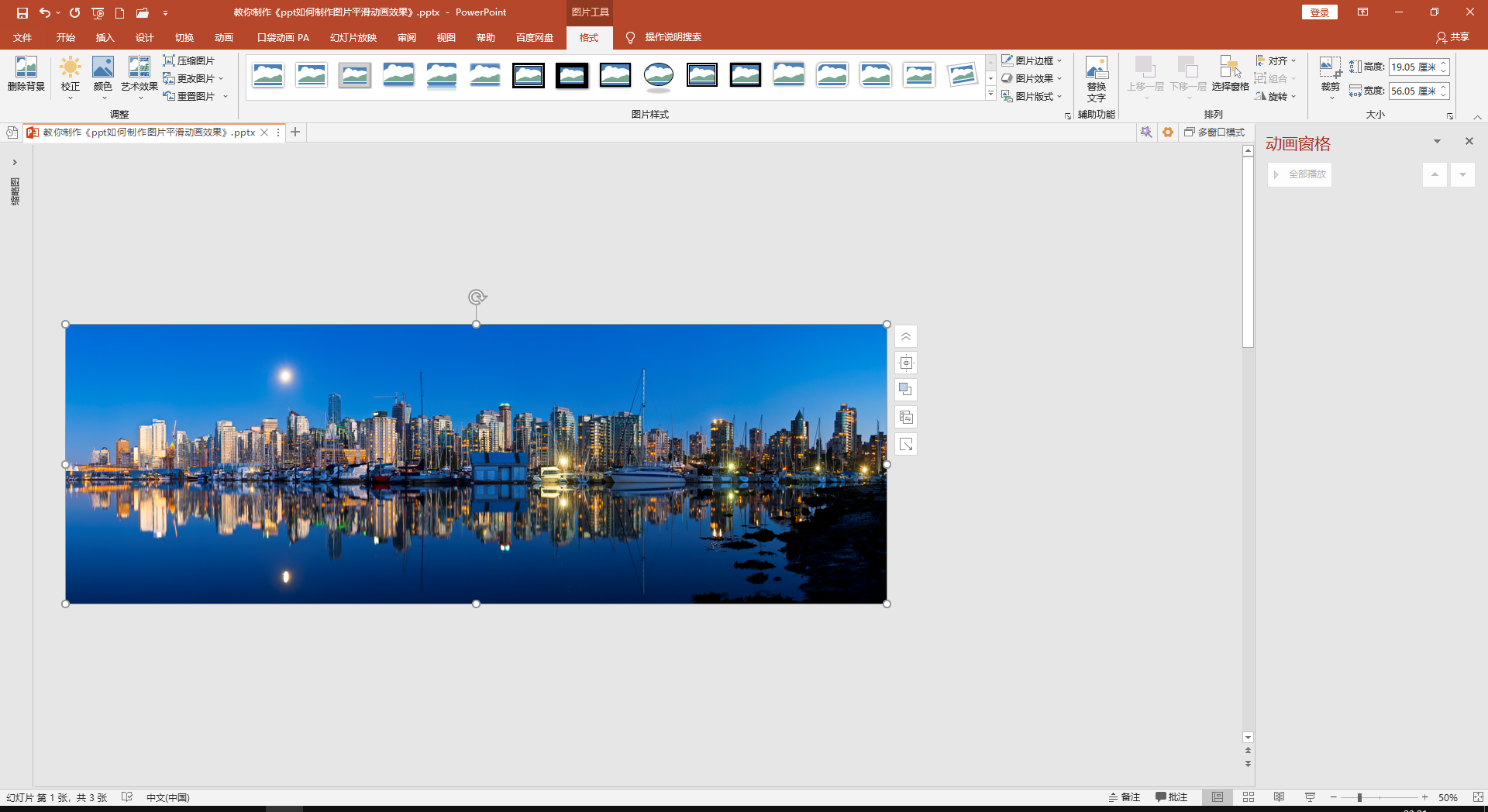Click Play All (全部播放) in animation pane
Screen dimensions: 1488x812
point(1300,174)
